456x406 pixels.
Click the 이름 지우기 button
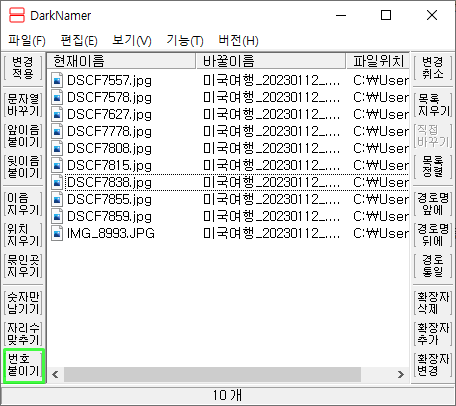click(x=23, y=204)
